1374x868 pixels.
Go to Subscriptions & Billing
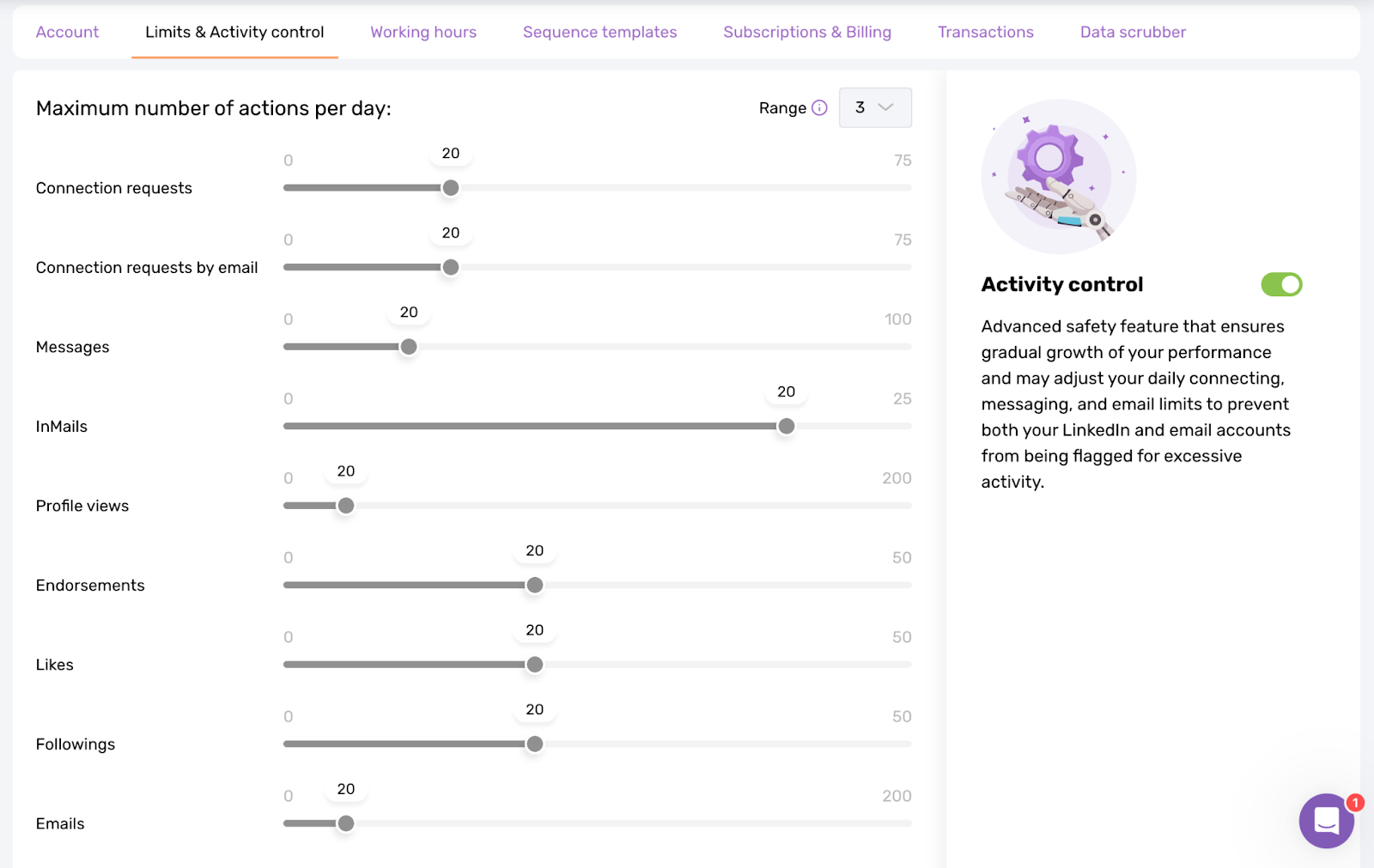[x=806, y=32]
